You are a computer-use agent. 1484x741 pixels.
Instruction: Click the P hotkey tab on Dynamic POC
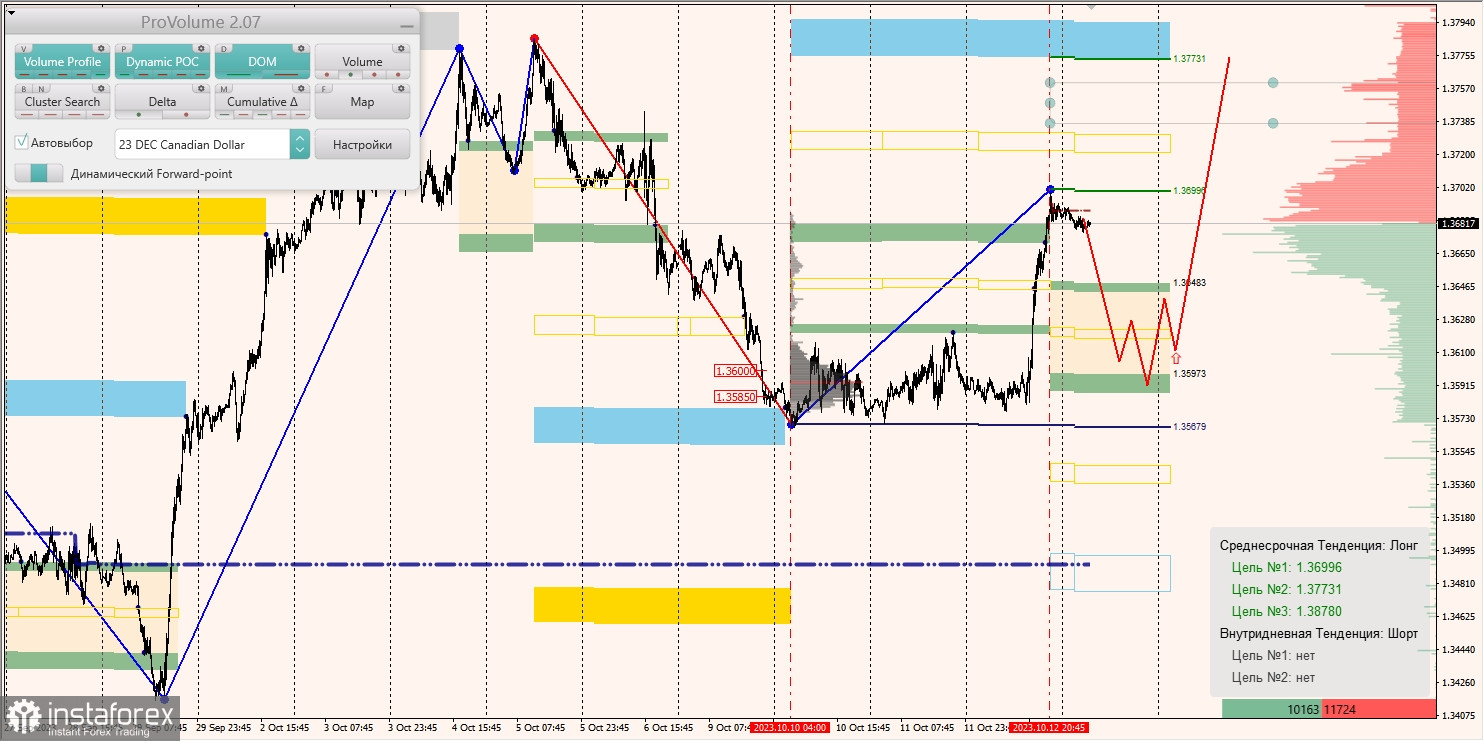125,48
